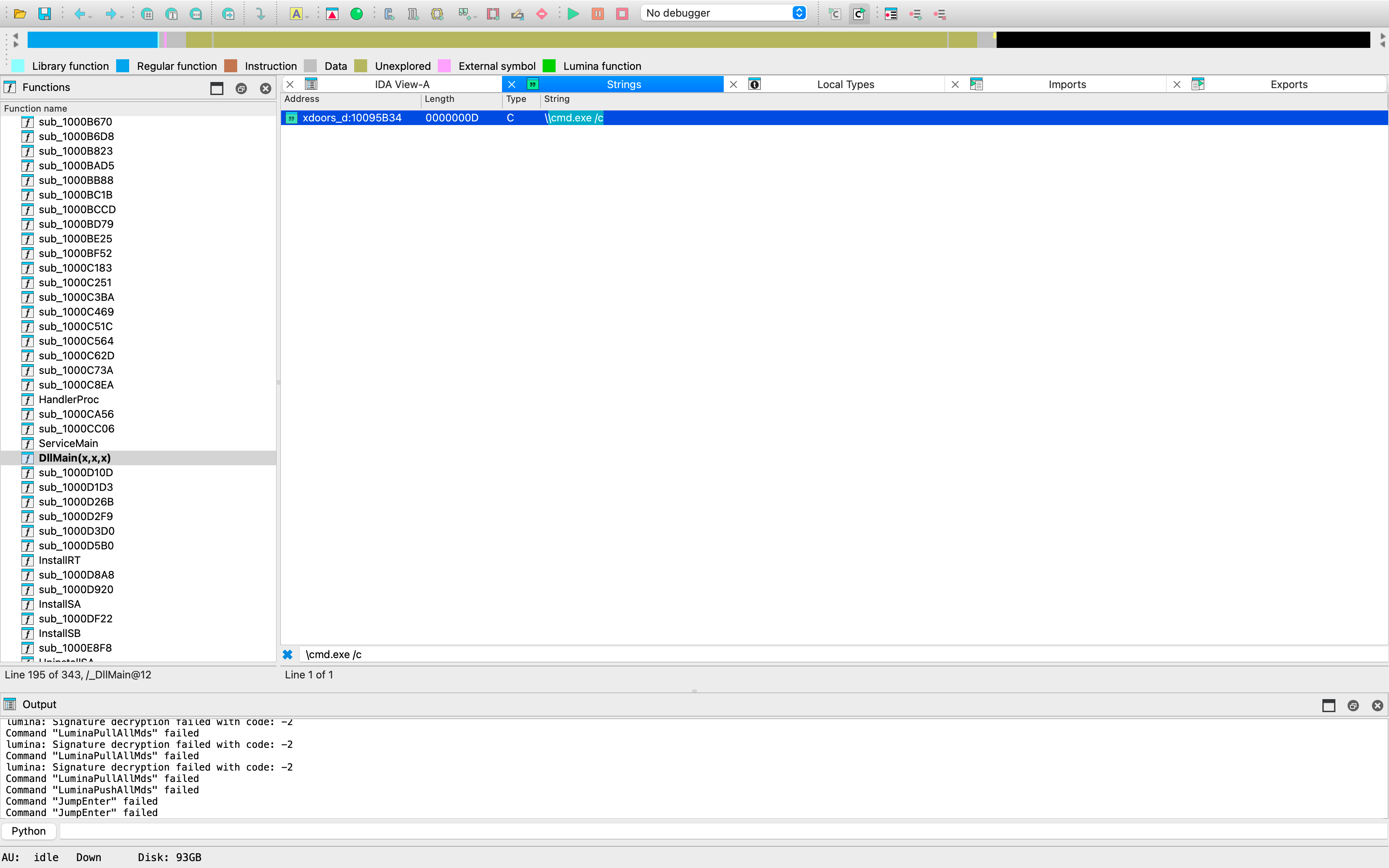Click the Python command input field
This screenshot has height=868, width=1389.
(723, 831)
